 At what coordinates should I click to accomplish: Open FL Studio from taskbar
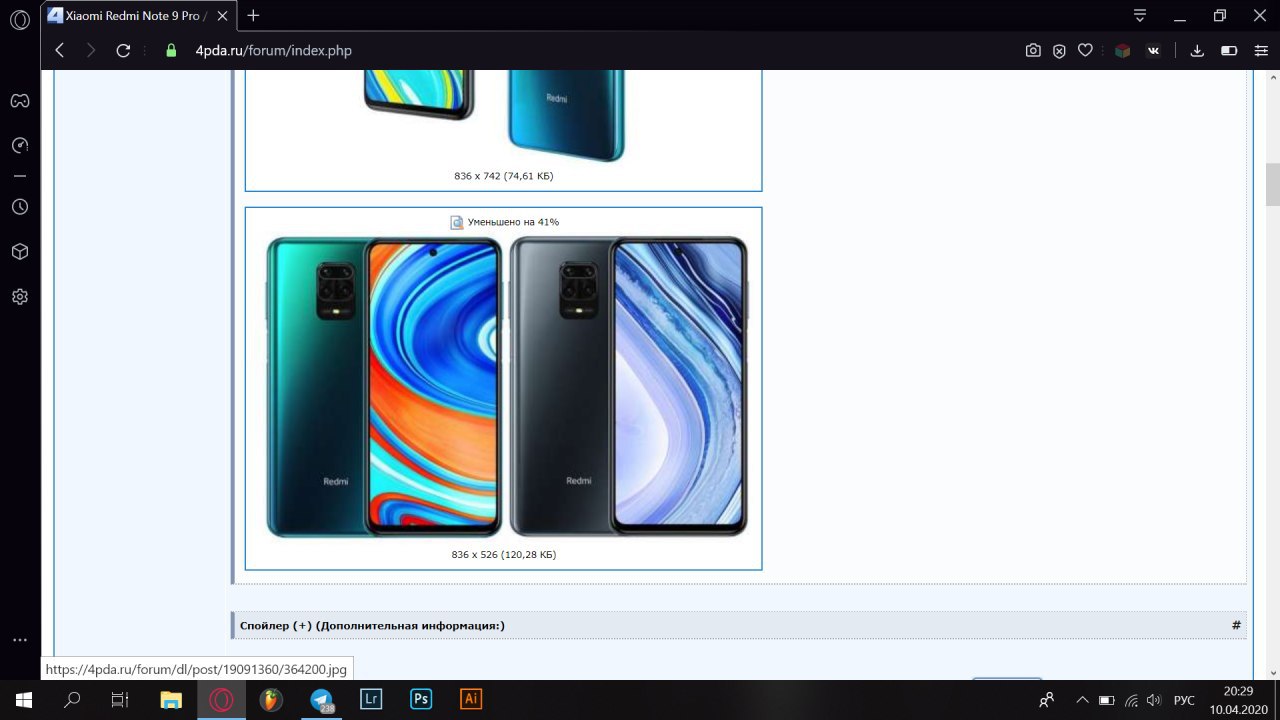point(271,700)
